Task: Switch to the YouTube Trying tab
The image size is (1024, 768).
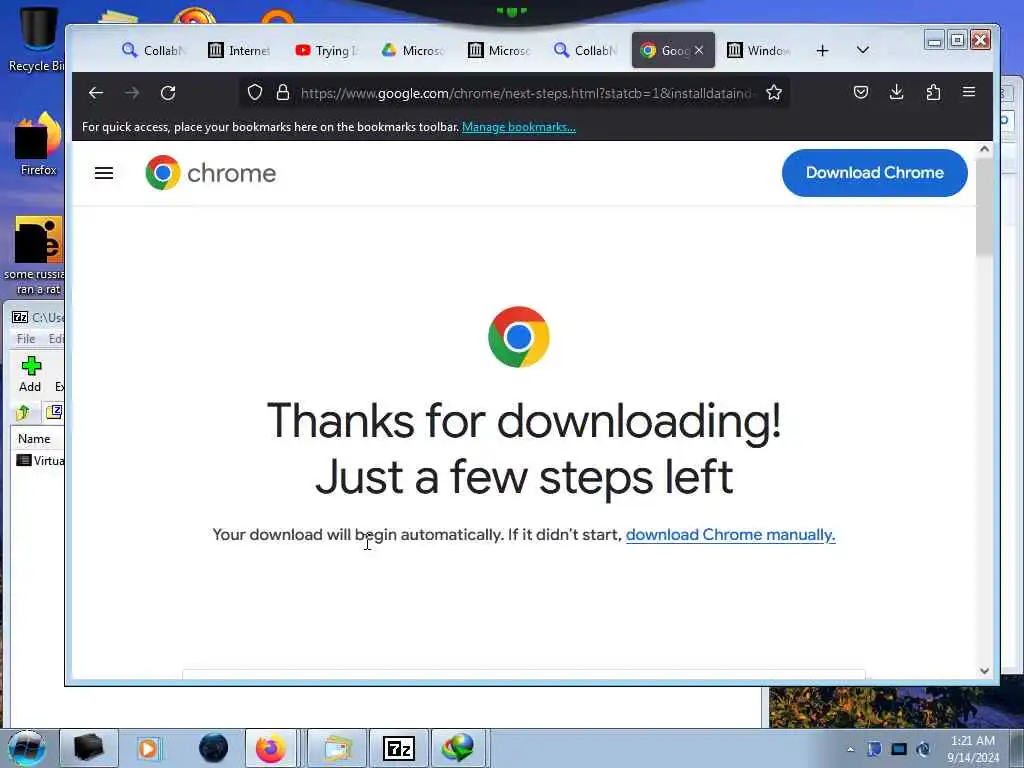Action: pyautogui.click(x=326, y=50)
